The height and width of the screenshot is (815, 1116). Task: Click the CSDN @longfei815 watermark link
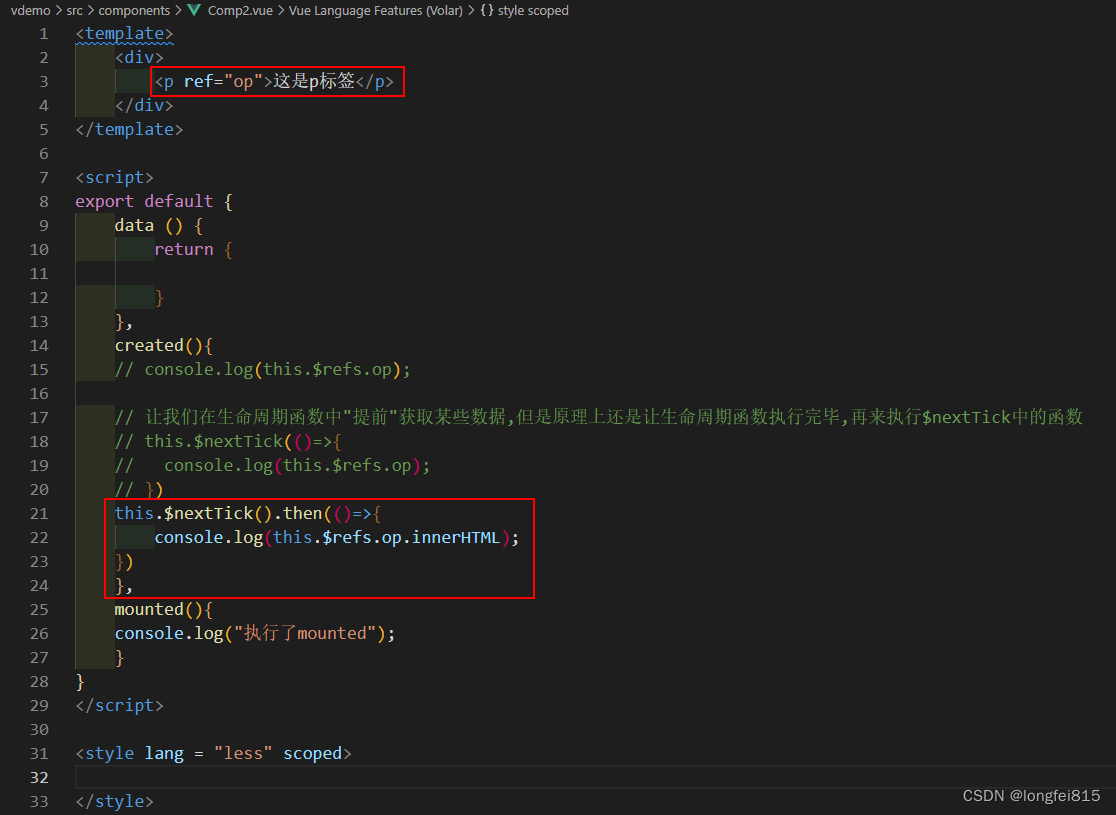[1032, 795]
